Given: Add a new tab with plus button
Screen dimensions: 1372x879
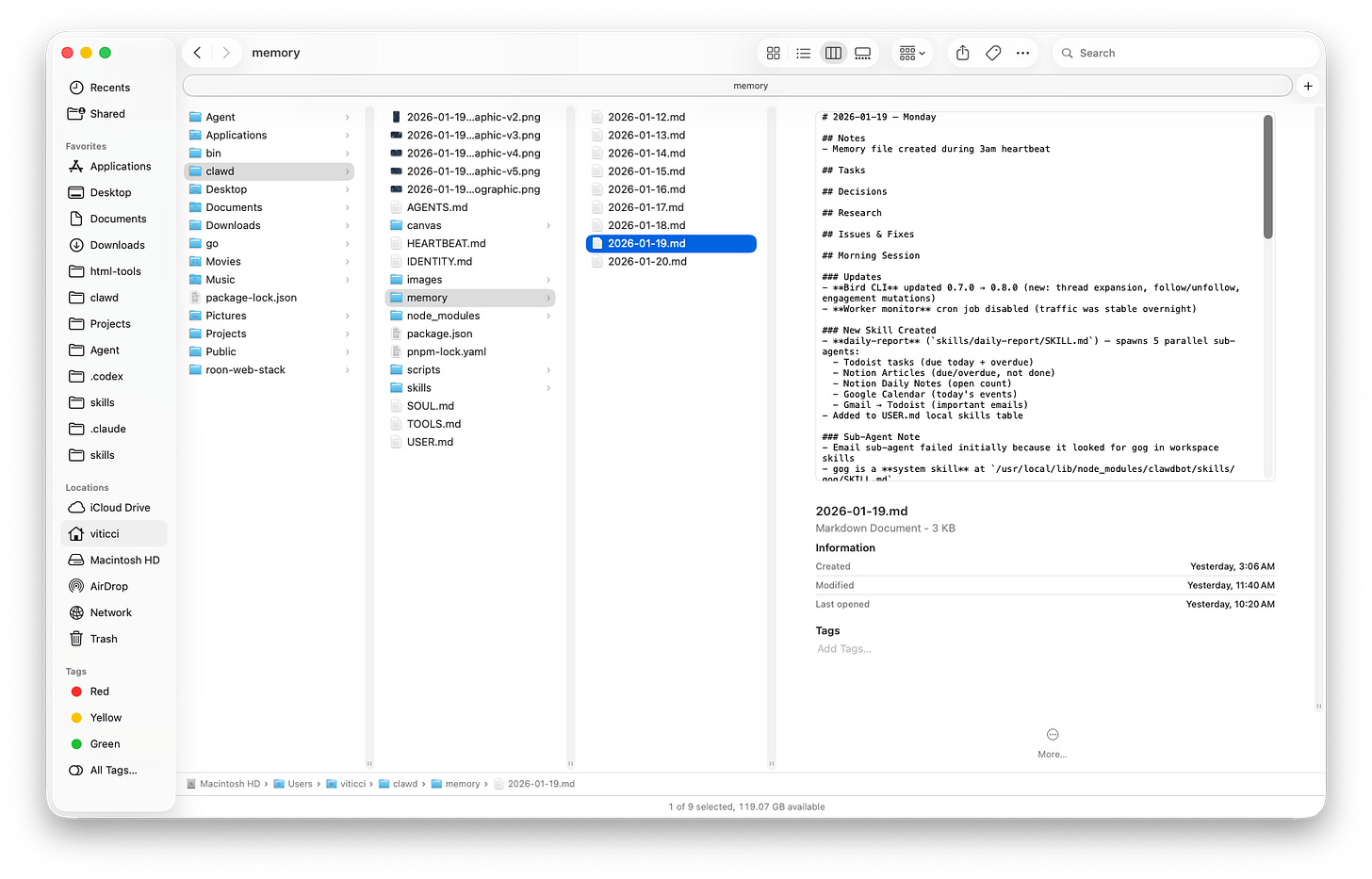Looking at the screenshot, I should pos(1308,86).
